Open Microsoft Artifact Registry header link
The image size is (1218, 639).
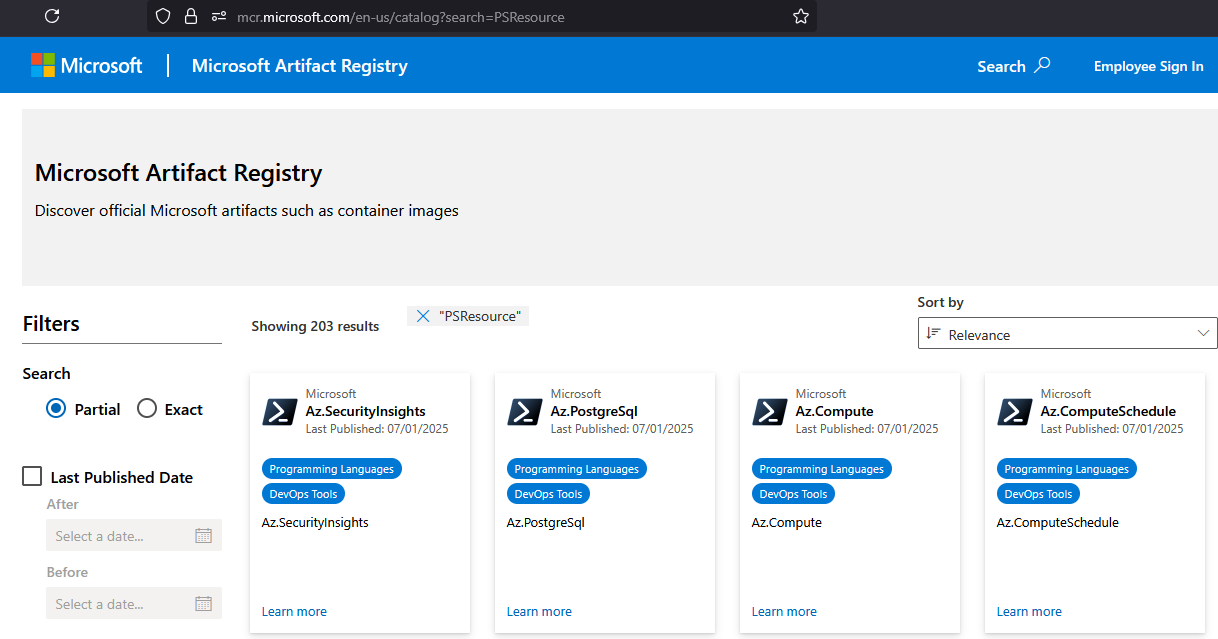300,66
